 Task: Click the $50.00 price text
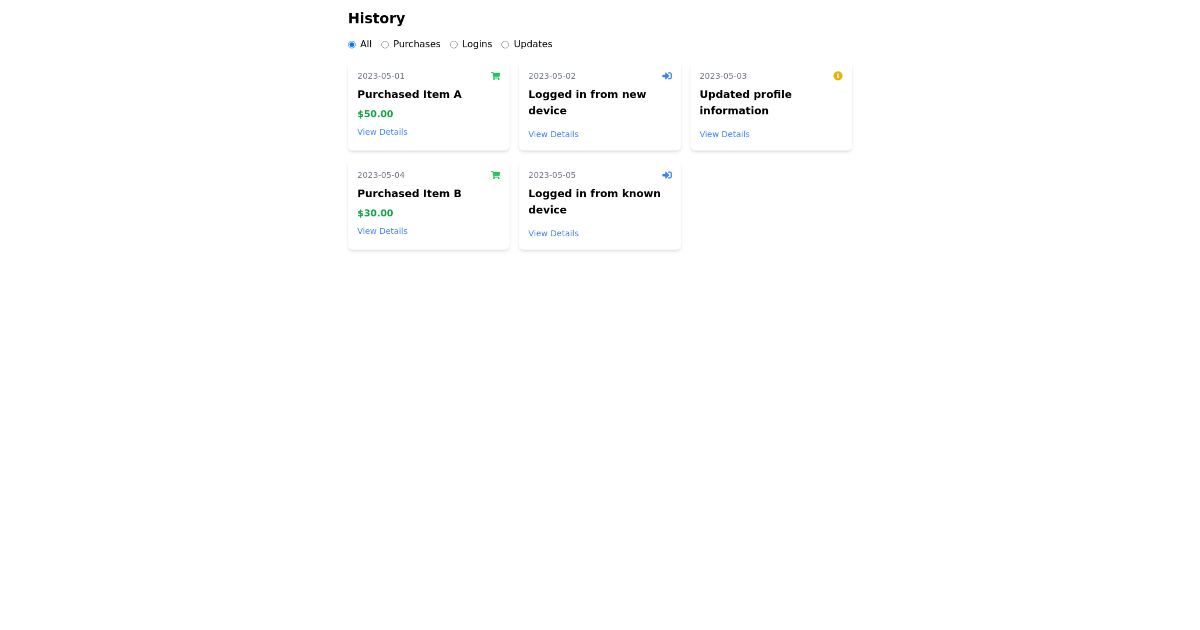375,114
